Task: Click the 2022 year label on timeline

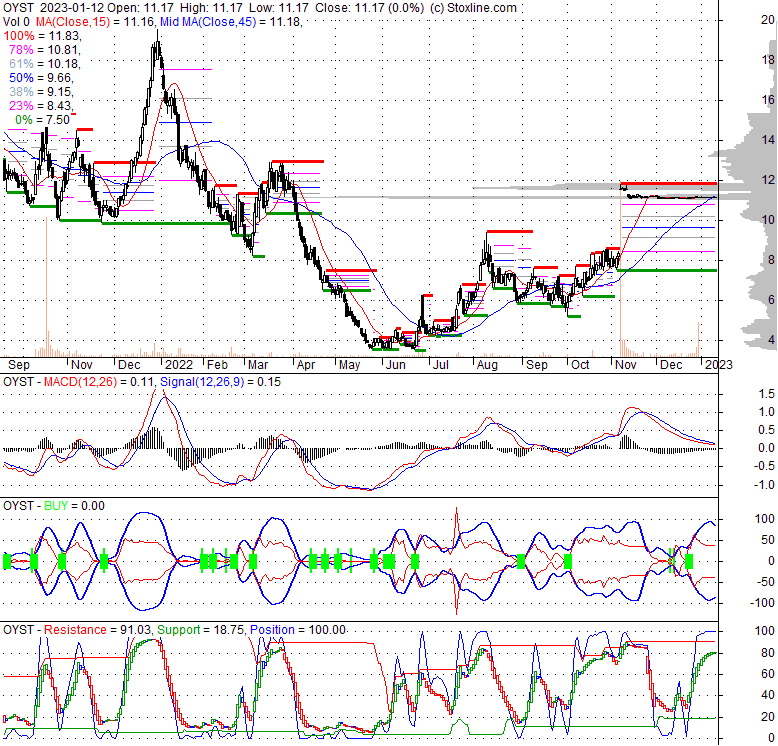Action: pyautogui.click(x=179, y=365)
